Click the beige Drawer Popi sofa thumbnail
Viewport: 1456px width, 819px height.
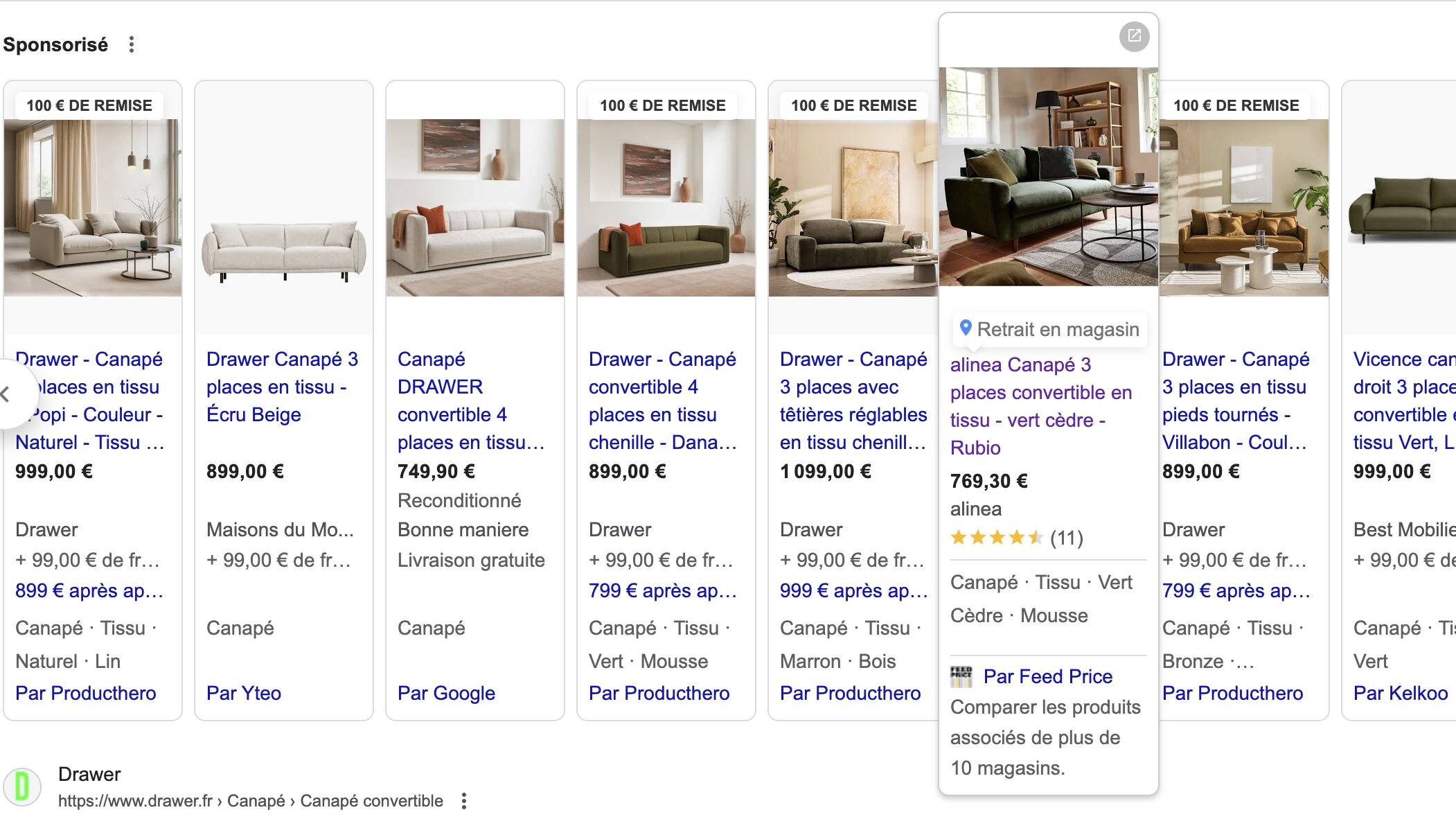click(93, 208)
